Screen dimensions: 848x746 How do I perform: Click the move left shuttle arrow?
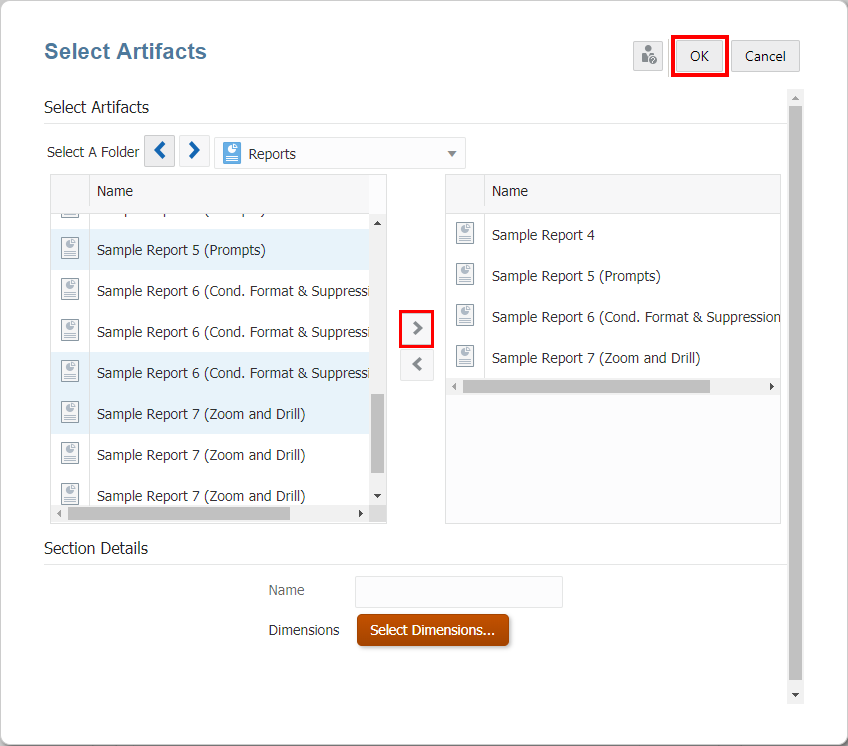tap(417, 365)
